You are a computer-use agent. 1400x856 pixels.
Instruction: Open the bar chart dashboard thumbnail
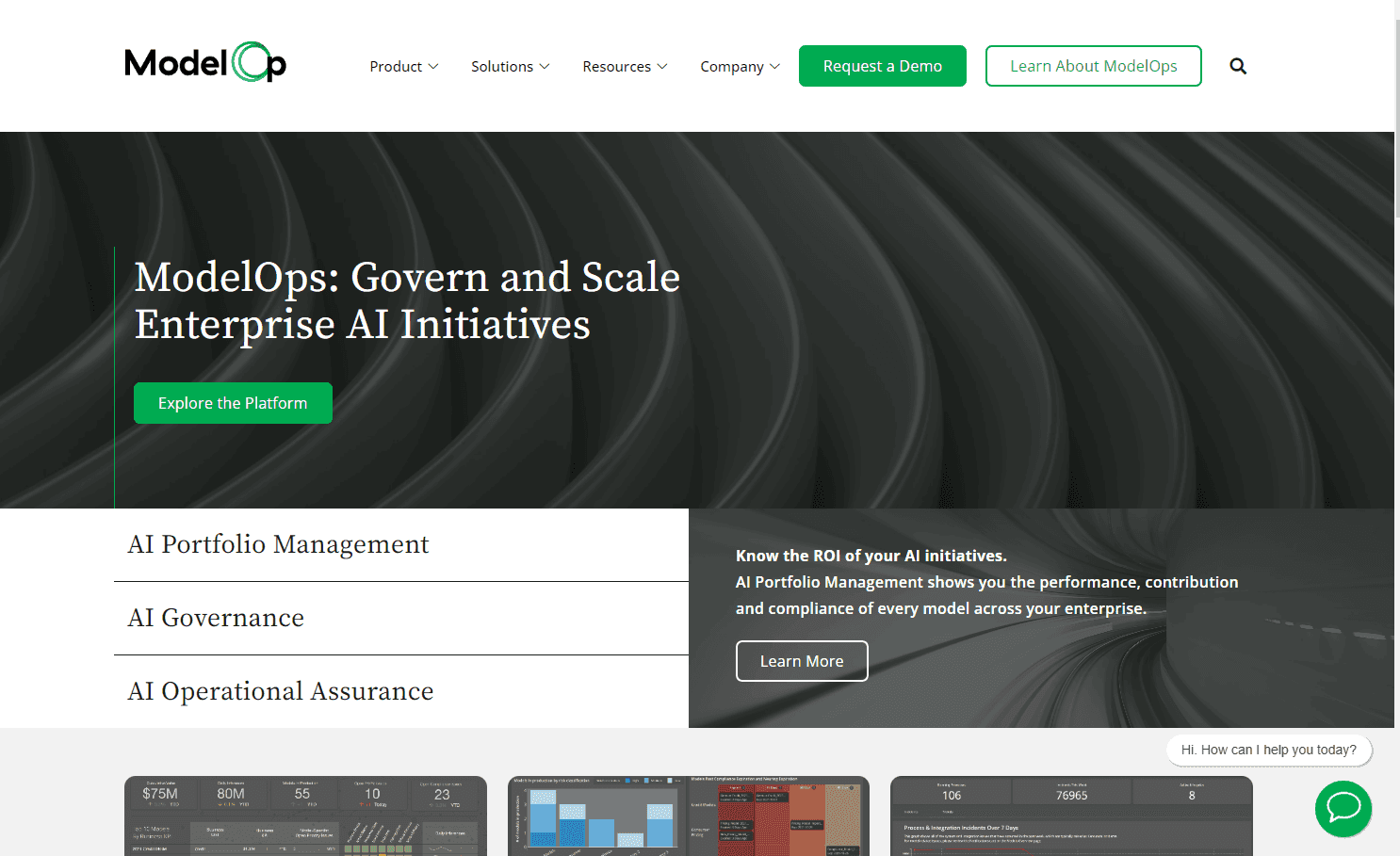(x=689, y=816)
